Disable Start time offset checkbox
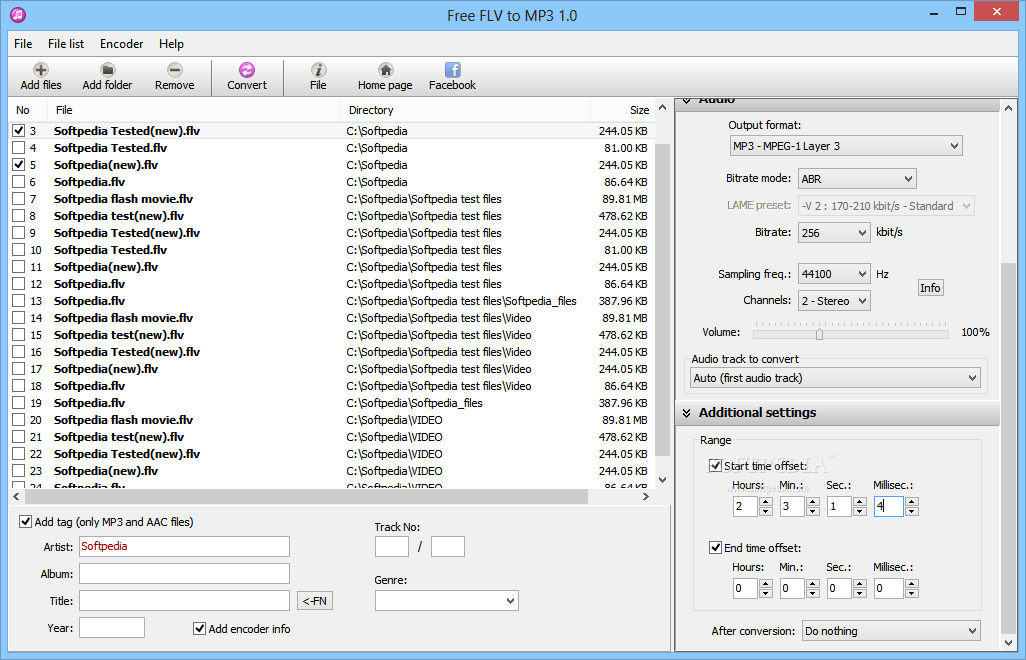The height and width of the screenshot is (660, 1026). (715, 466)
